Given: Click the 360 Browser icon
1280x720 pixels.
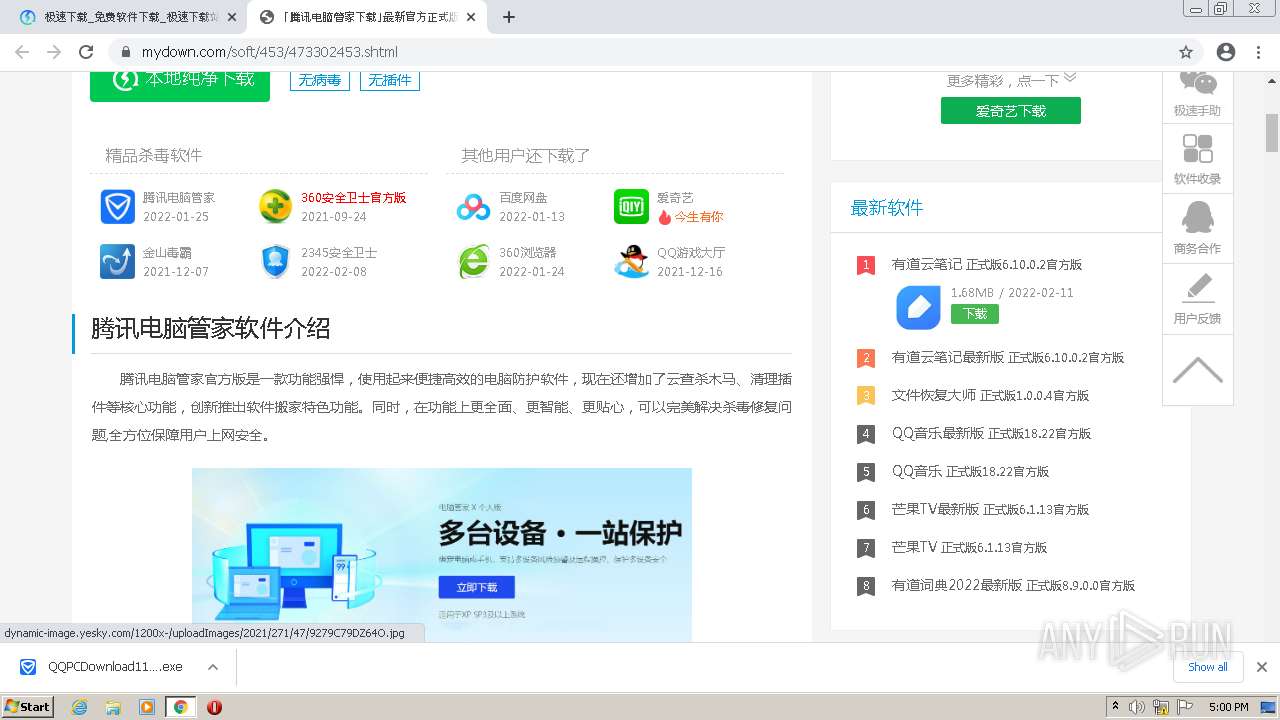Looking at the screenshot, I should point(474,262).
